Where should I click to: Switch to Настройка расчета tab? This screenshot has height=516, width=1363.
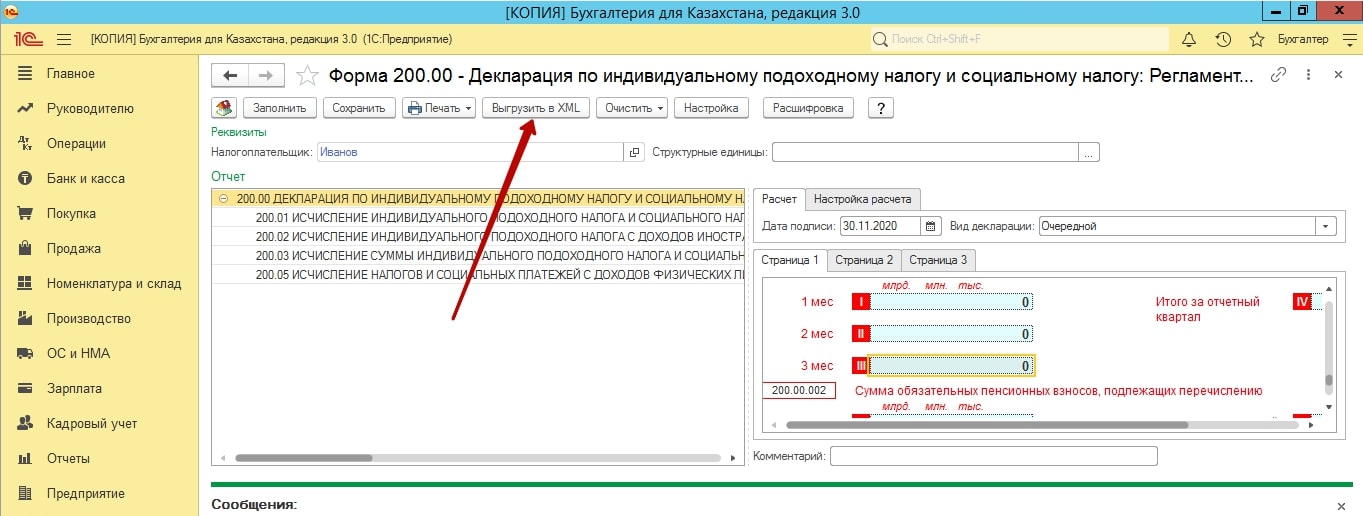[x=863, y=199]
